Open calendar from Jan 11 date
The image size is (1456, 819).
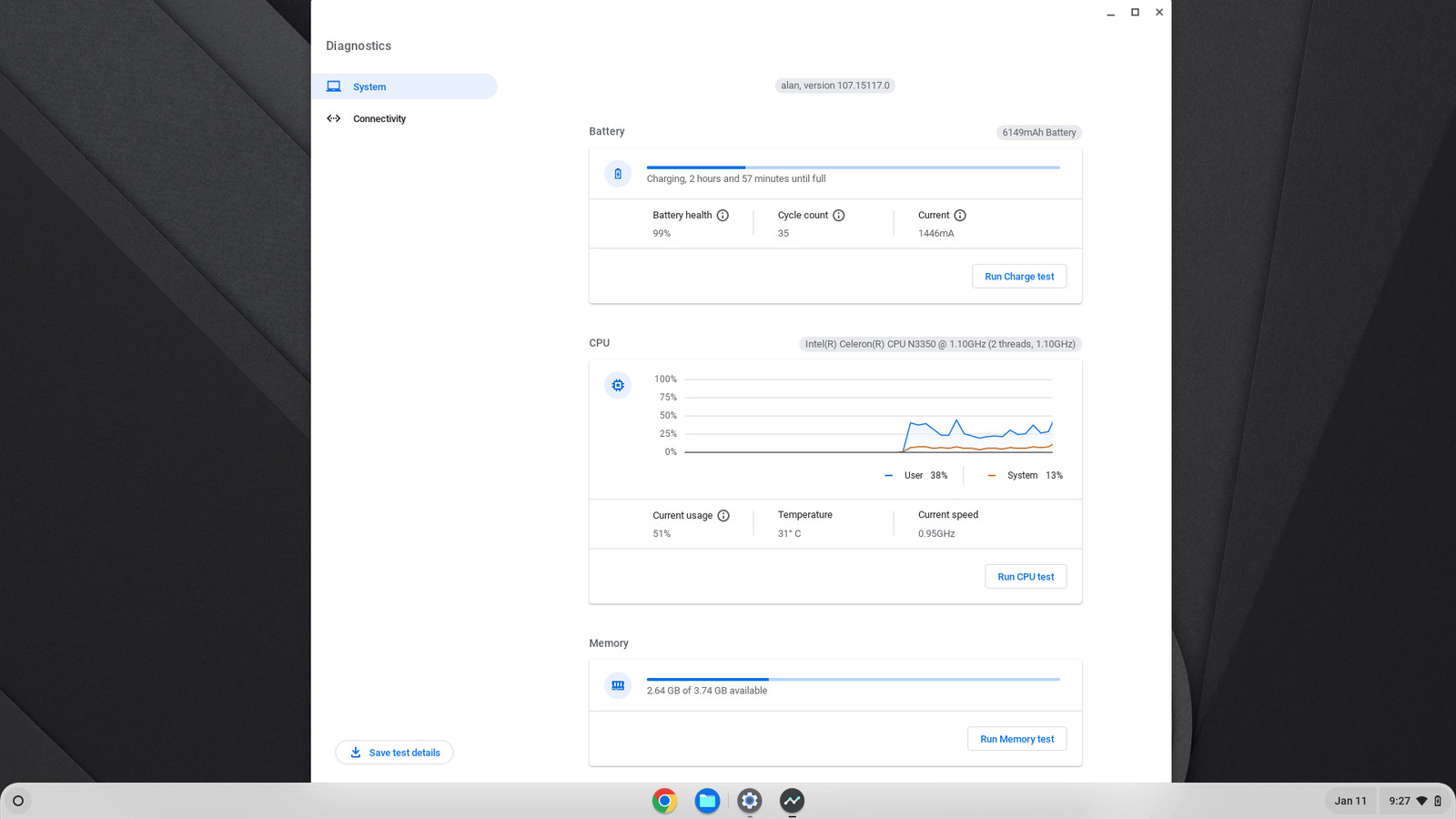coord(1350,801)
